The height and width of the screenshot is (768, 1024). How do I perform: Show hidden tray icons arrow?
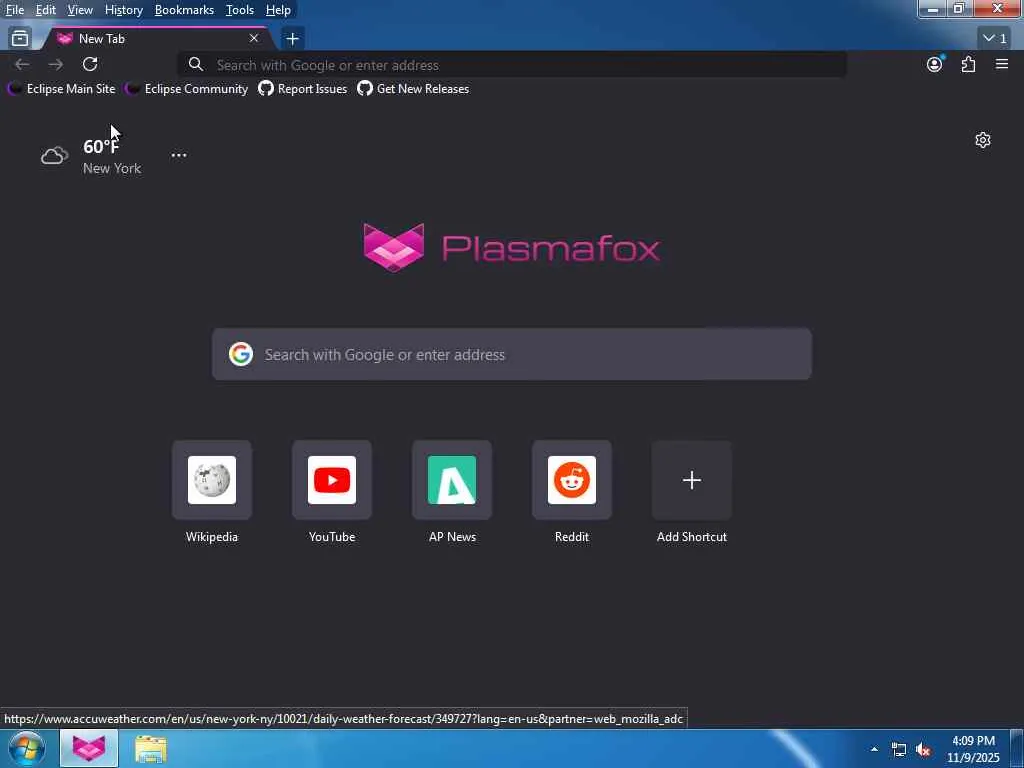pos(874,749)
